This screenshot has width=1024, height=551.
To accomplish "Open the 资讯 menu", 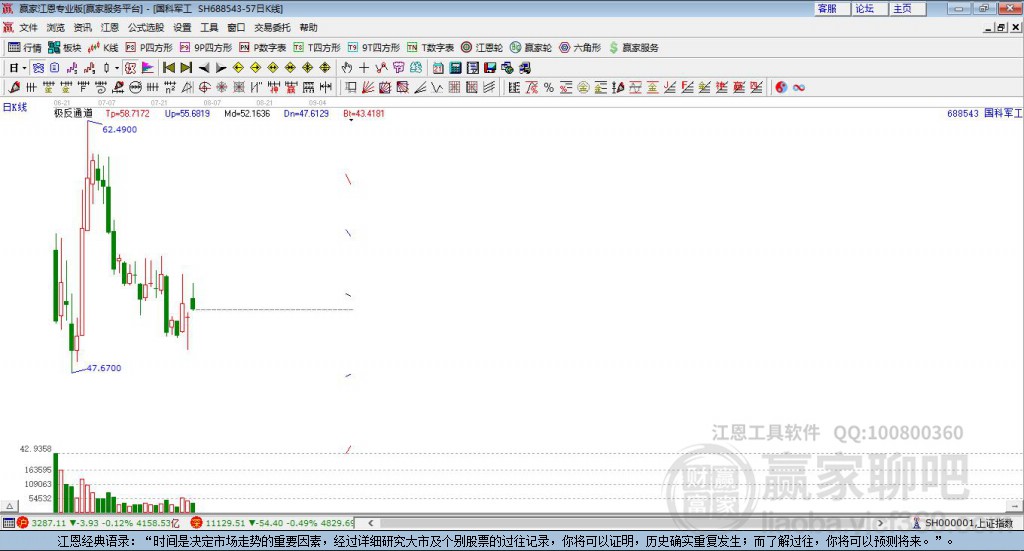I will tap(82, 27).
